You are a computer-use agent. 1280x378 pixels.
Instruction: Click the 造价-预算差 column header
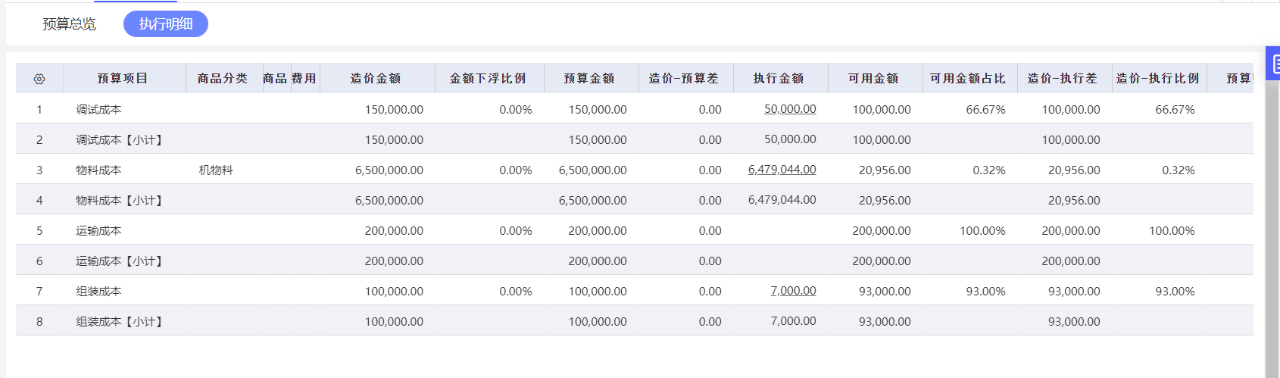(x=685, y=78)
